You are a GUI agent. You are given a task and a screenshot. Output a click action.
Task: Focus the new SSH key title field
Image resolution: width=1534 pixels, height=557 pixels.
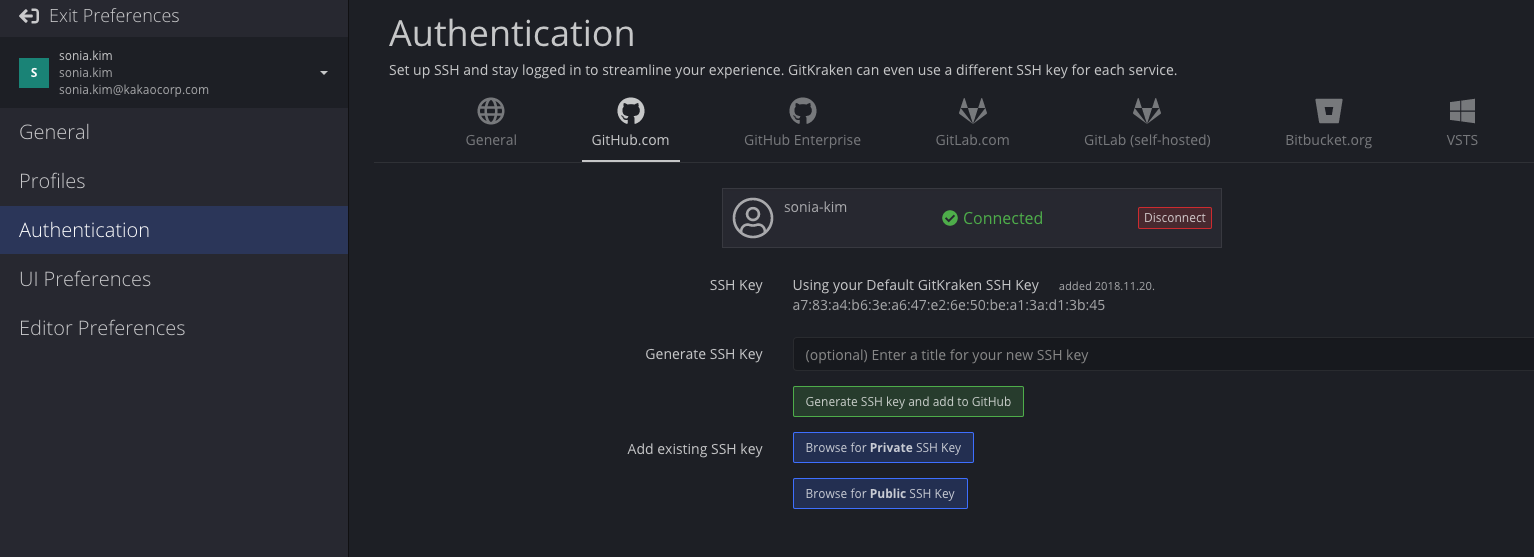tap(1163, 354)
